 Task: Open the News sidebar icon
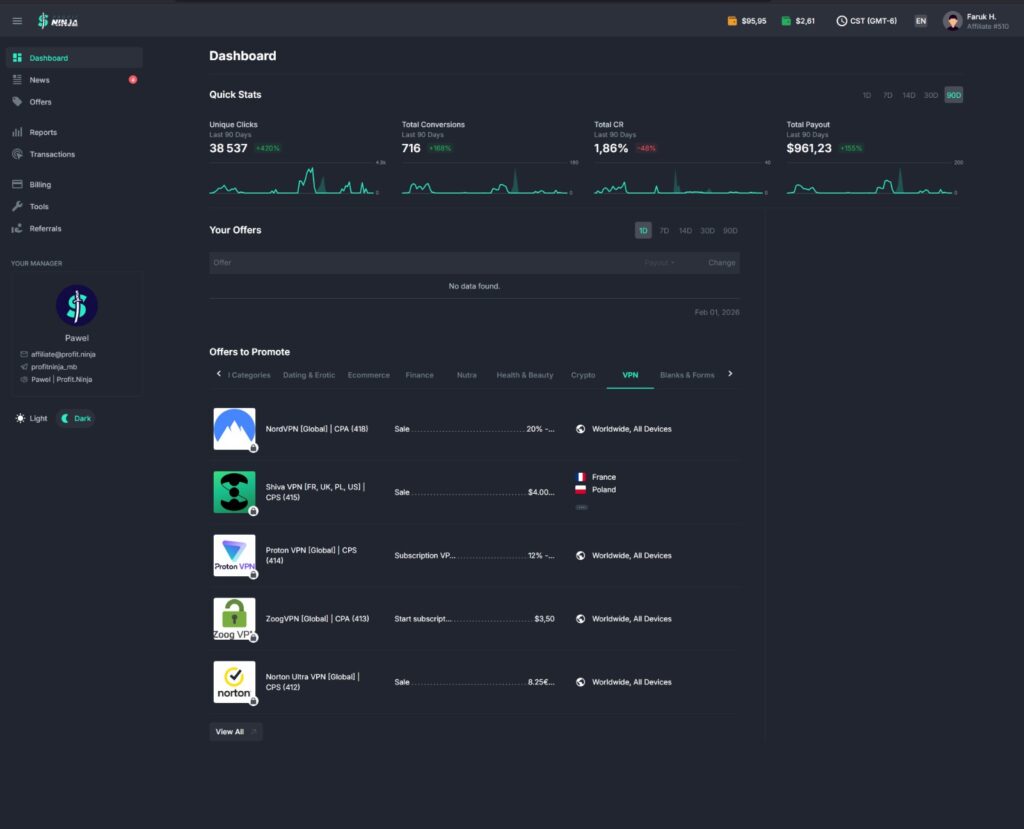coord(17,80)
